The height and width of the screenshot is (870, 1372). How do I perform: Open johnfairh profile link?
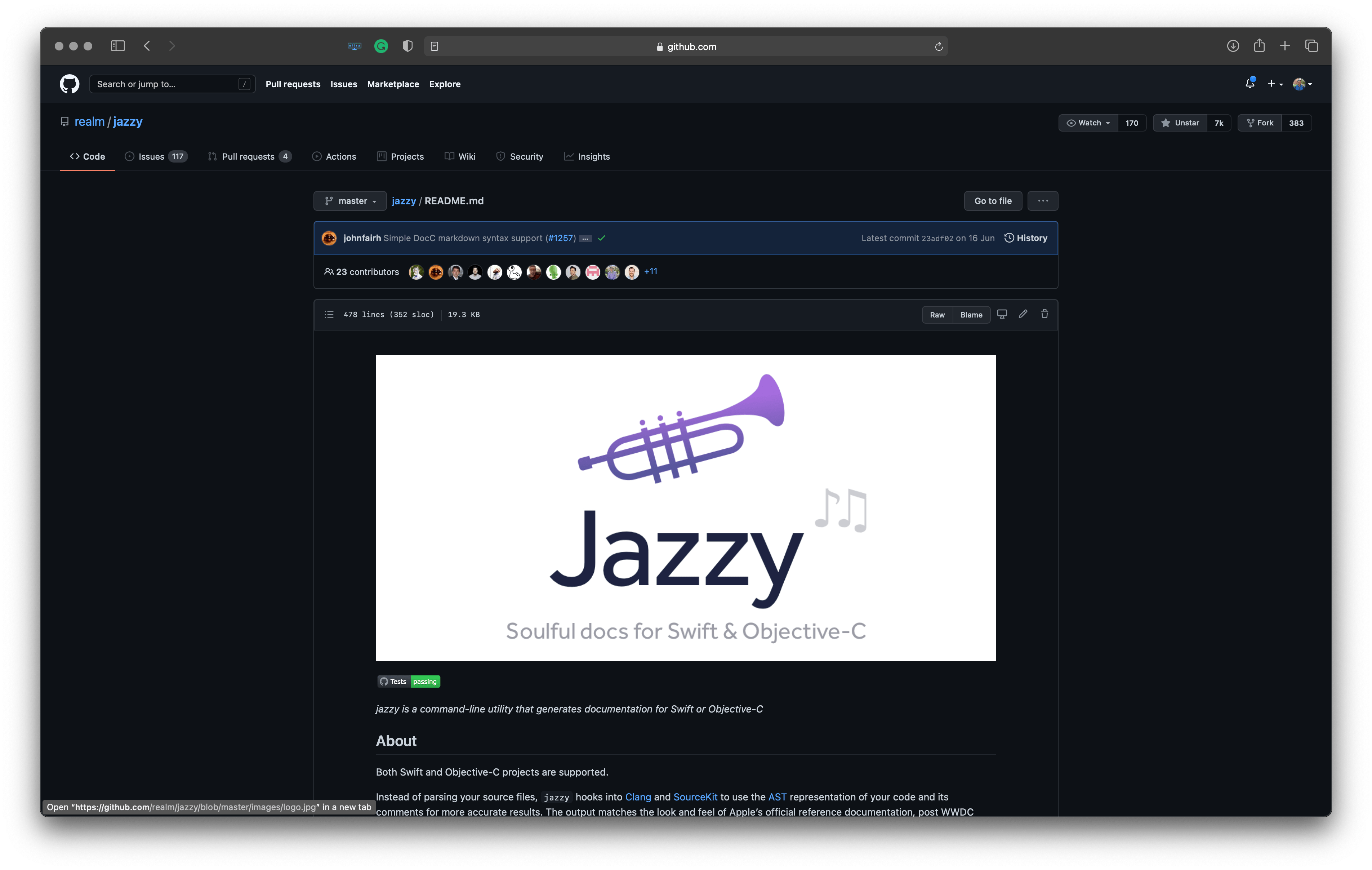click(x=362, y=238)
